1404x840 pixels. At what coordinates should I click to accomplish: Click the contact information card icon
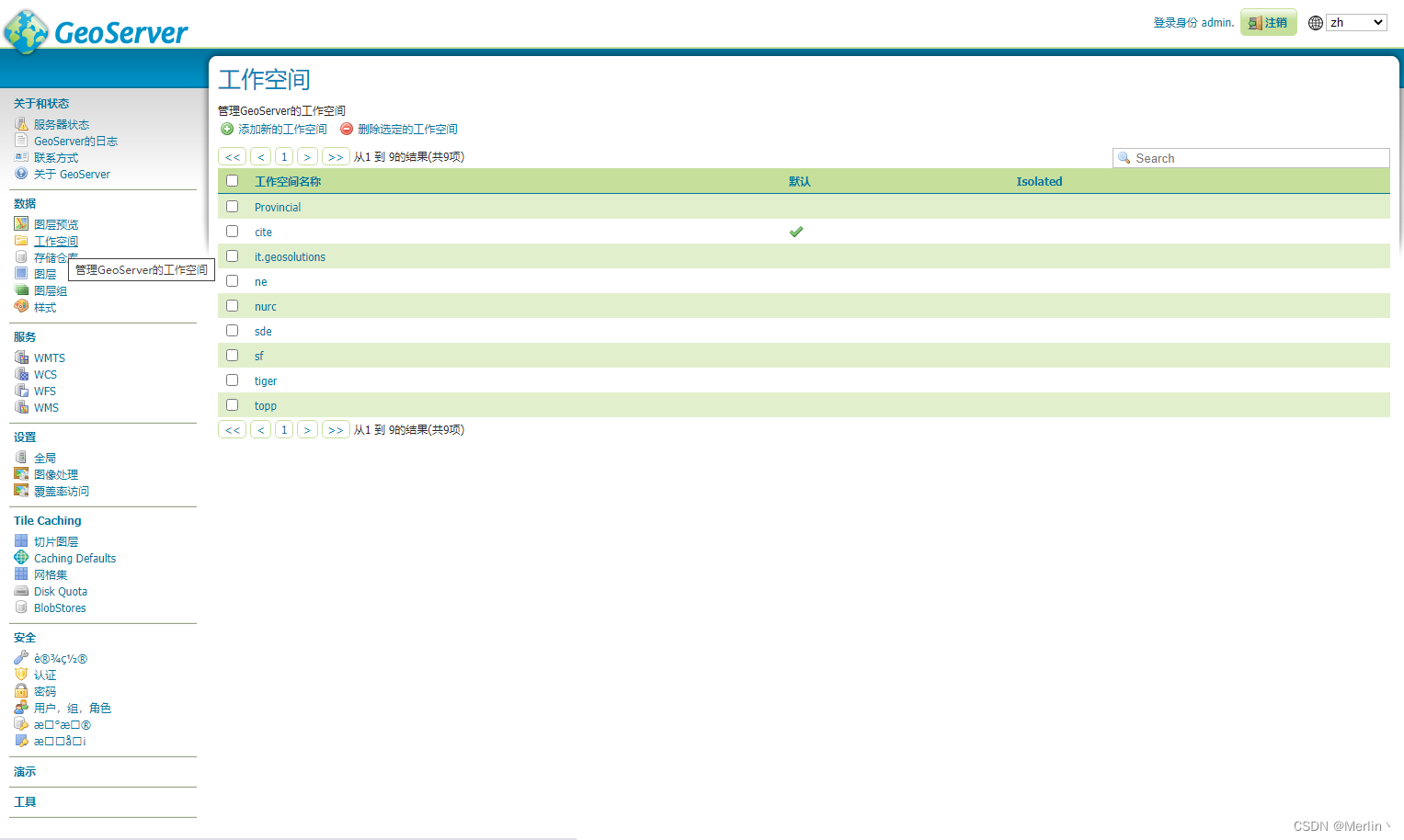point(21,157)
